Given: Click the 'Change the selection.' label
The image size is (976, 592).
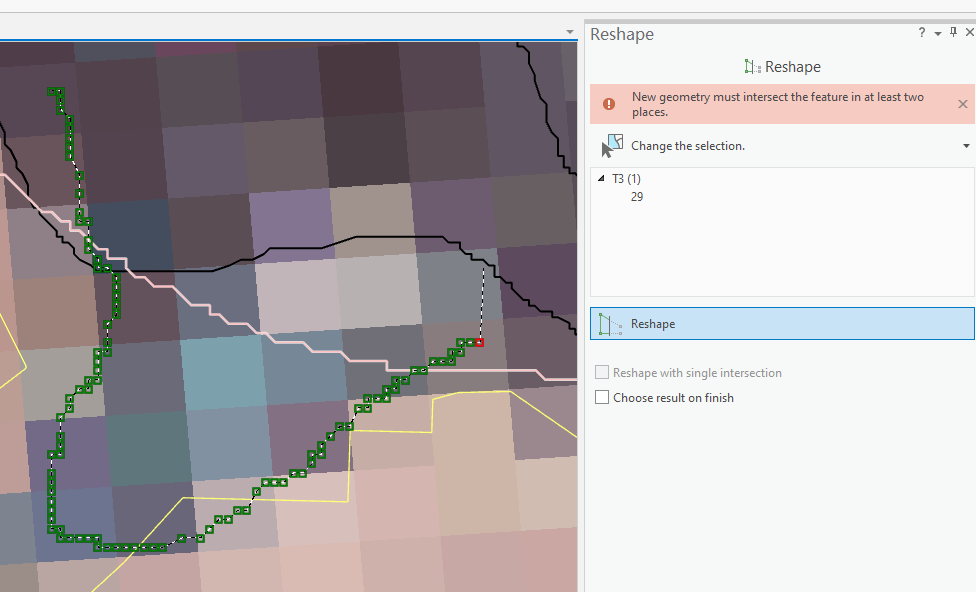Looking at the screenshot, I should [688, 146].
